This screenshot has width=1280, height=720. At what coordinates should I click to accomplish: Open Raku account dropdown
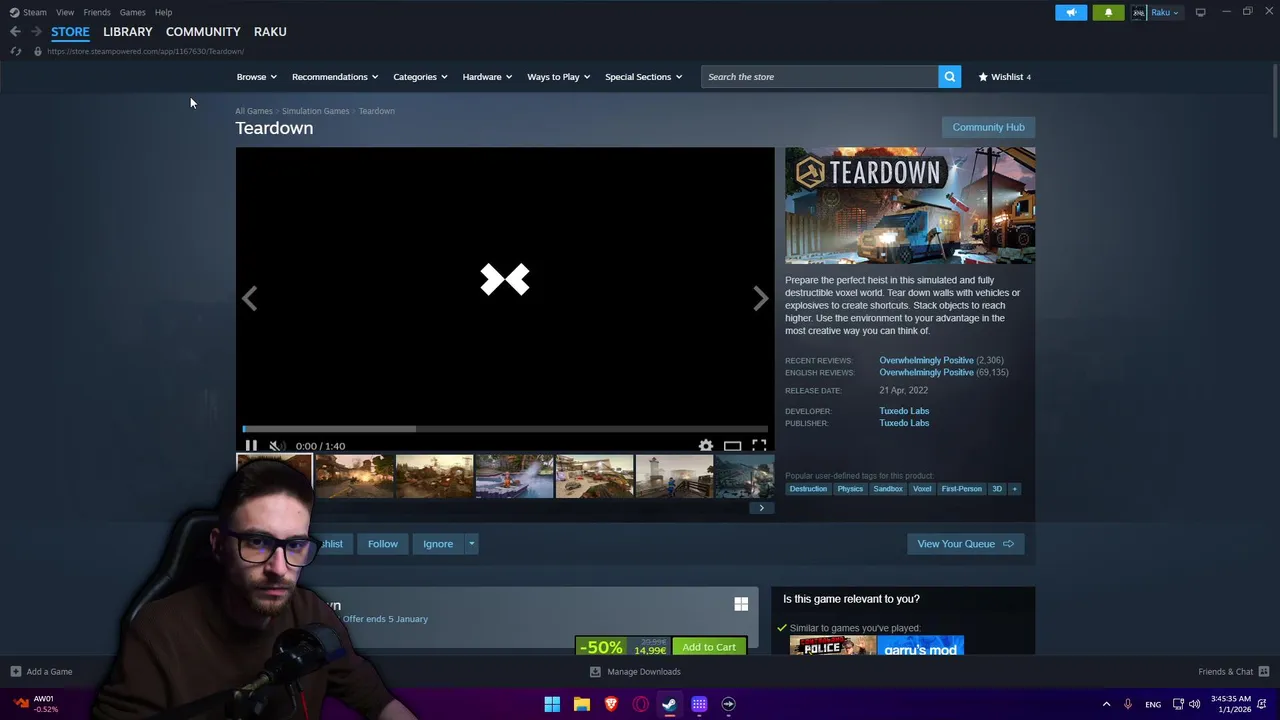[1165, 12]
